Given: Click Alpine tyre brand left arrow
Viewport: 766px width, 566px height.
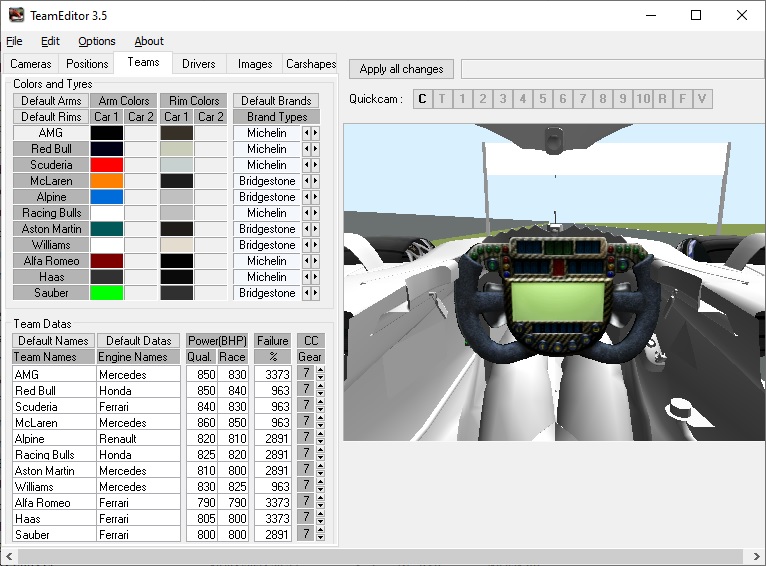Looking at the screenshot, I should 306,197.
